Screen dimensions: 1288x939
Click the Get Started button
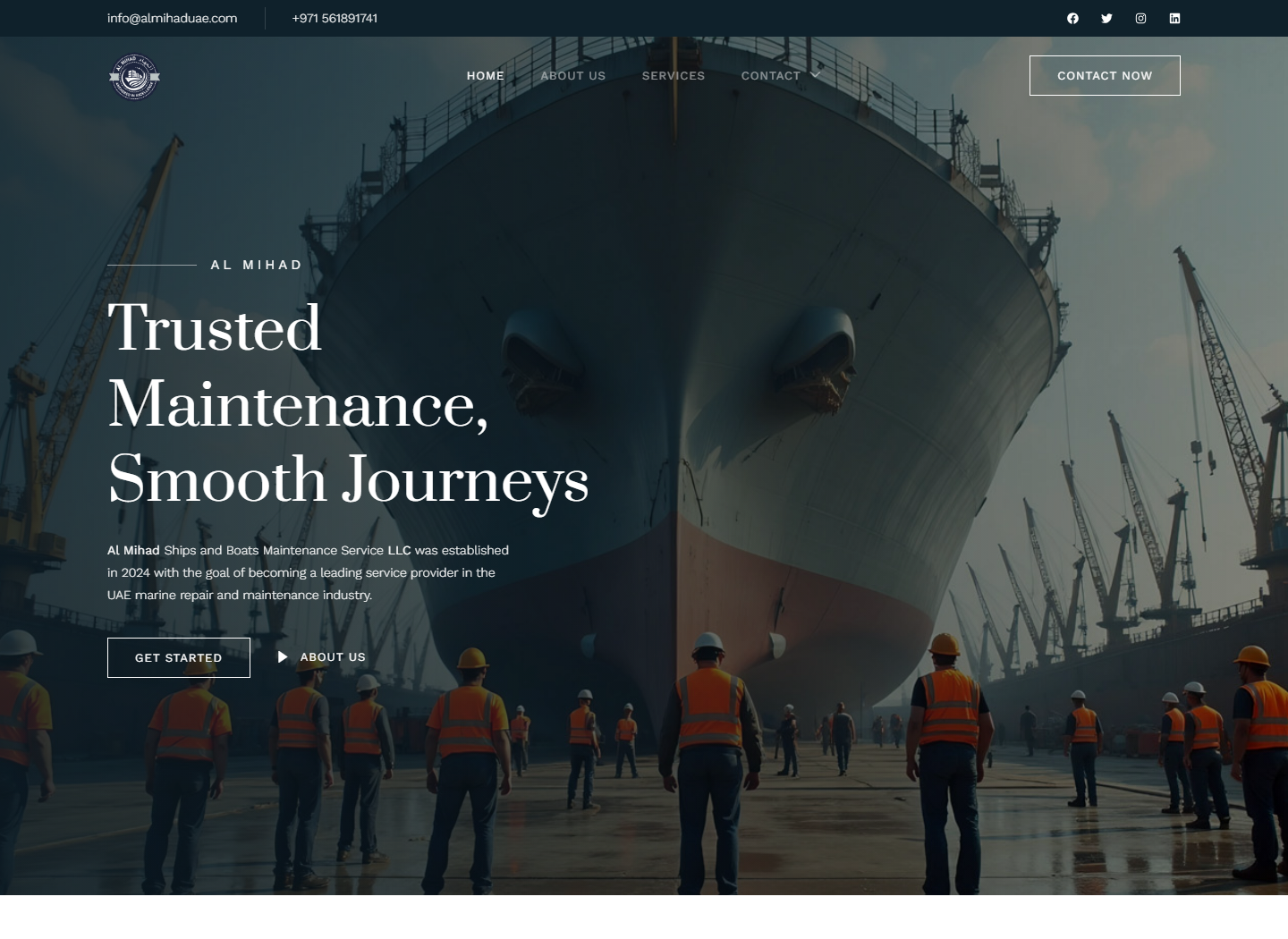(179, 657)
